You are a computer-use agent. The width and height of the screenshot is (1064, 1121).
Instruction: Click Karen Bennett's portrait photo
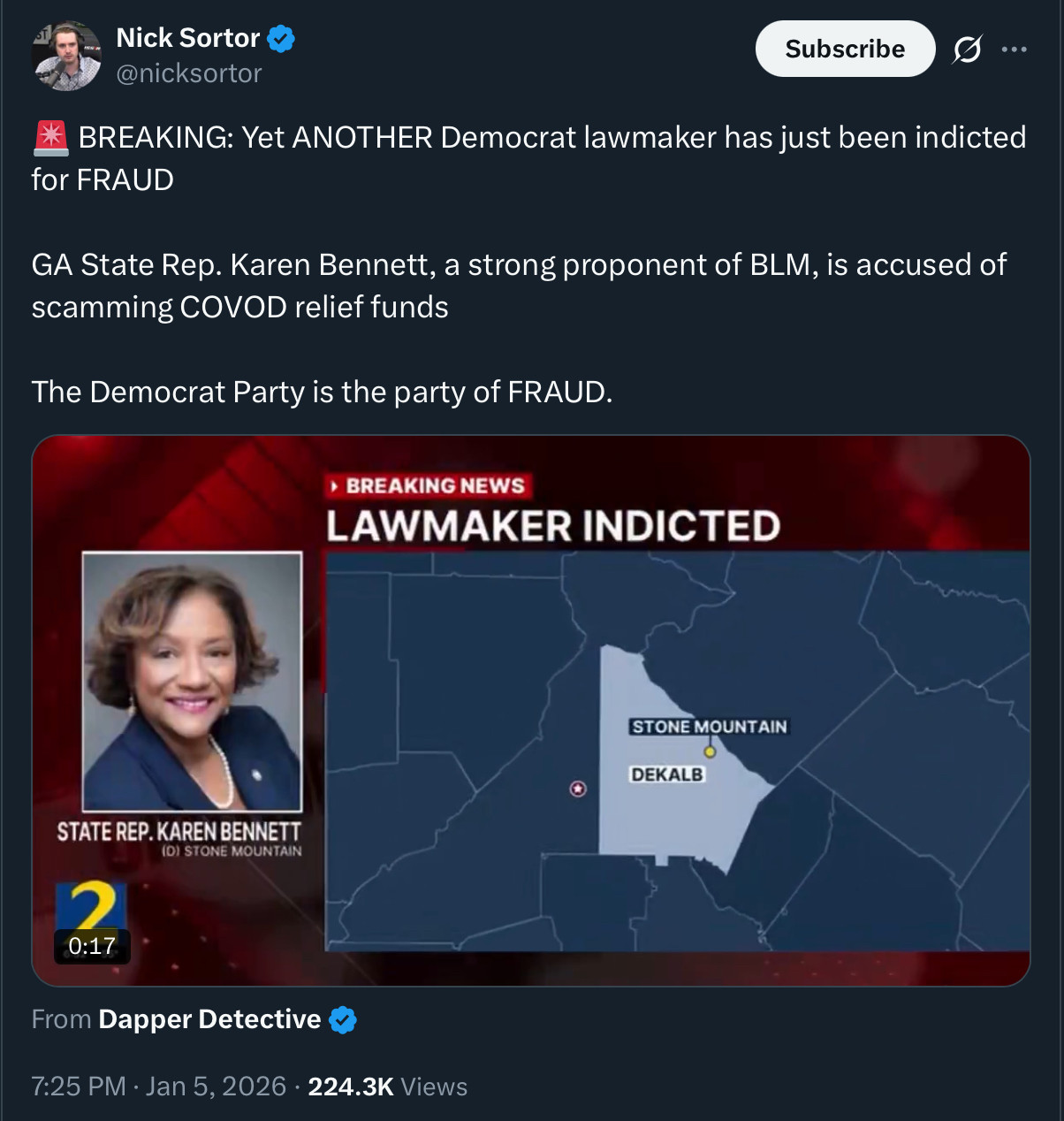pyautogui.click(x=192, y=682)
